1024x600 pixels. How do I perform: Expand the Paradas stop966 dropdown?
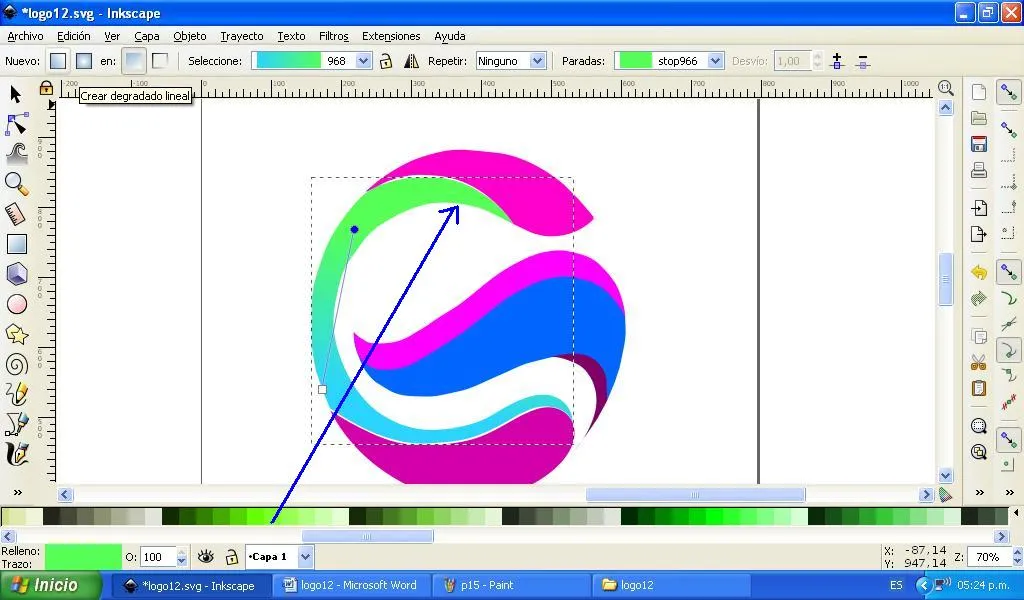coord(669,61)
